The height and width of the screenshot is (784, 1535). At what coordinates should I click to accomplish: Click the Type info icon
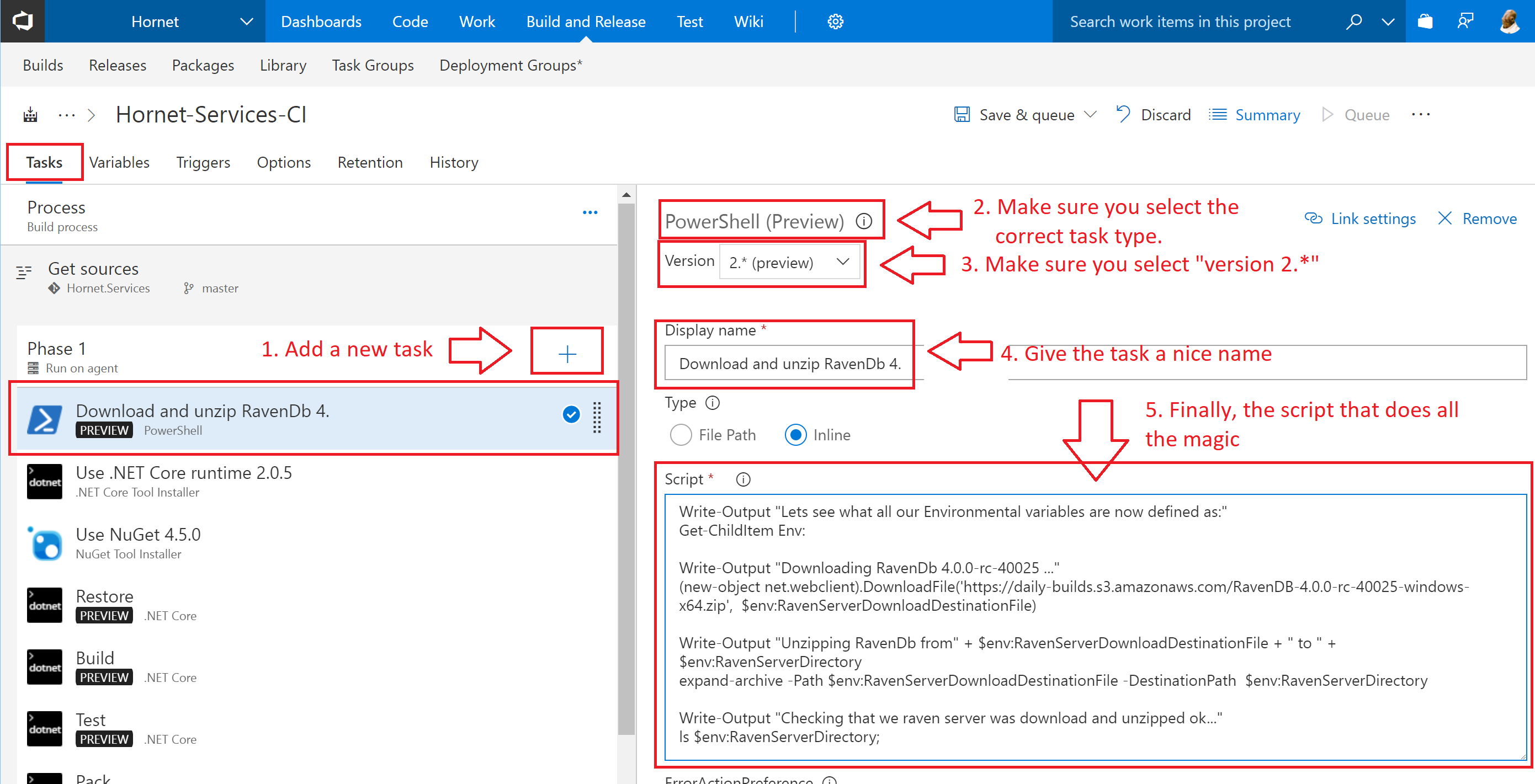coord(713,403)
